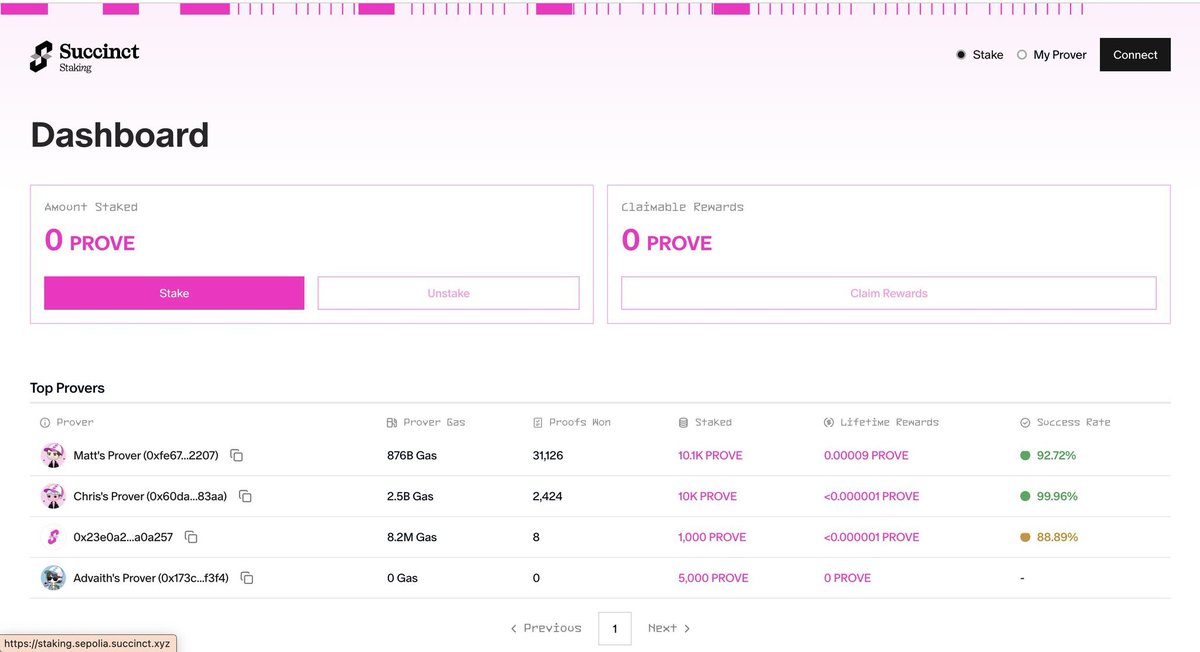1200x652 pixels.
Task: Open Advaith's Prover (0x173c...f3f4) row
Action: point(600,578)
